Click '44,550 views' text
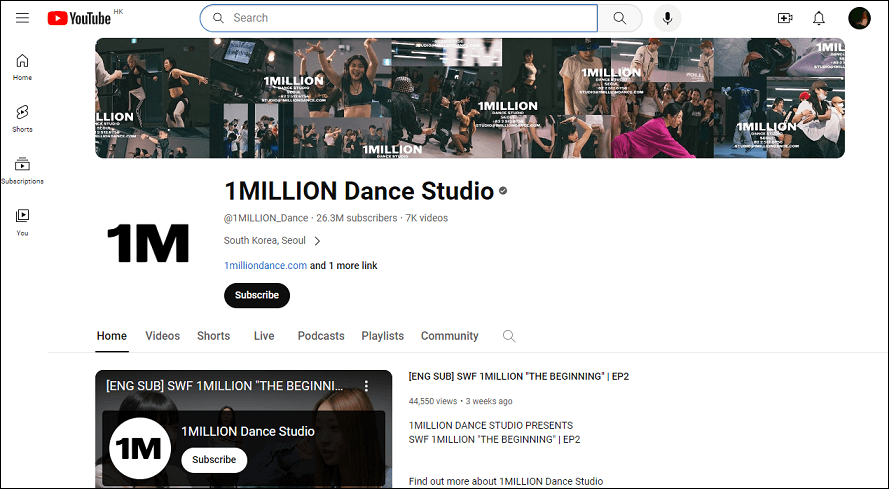889x489 pixels. click(433, 401)
